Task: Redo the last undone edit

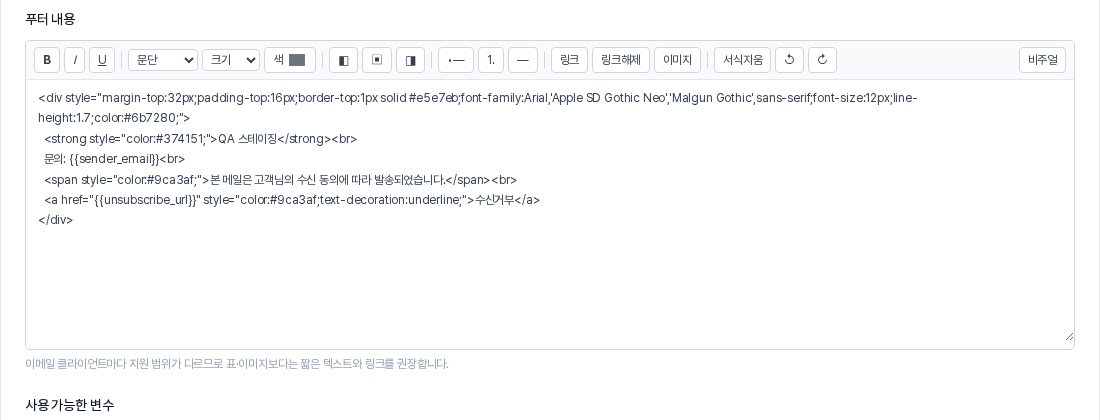Action: 822,60
